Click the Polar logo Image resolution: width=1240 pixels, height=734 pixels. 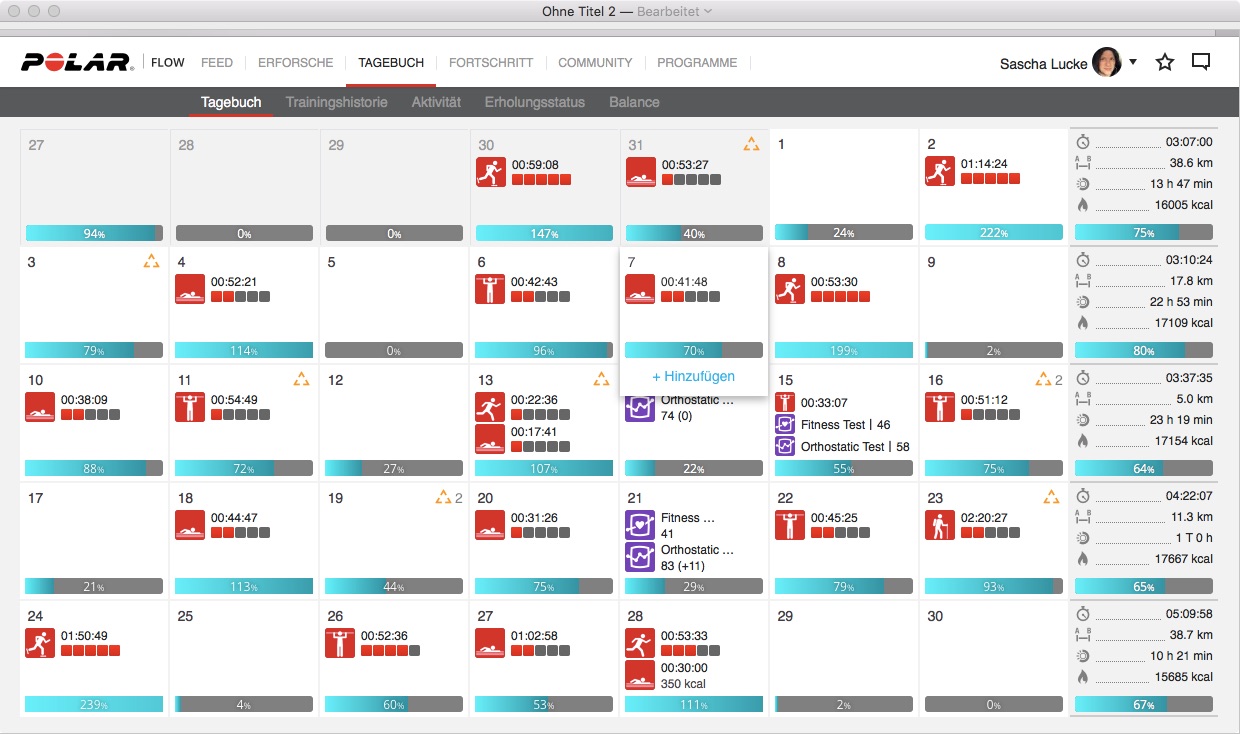point(77,63)
